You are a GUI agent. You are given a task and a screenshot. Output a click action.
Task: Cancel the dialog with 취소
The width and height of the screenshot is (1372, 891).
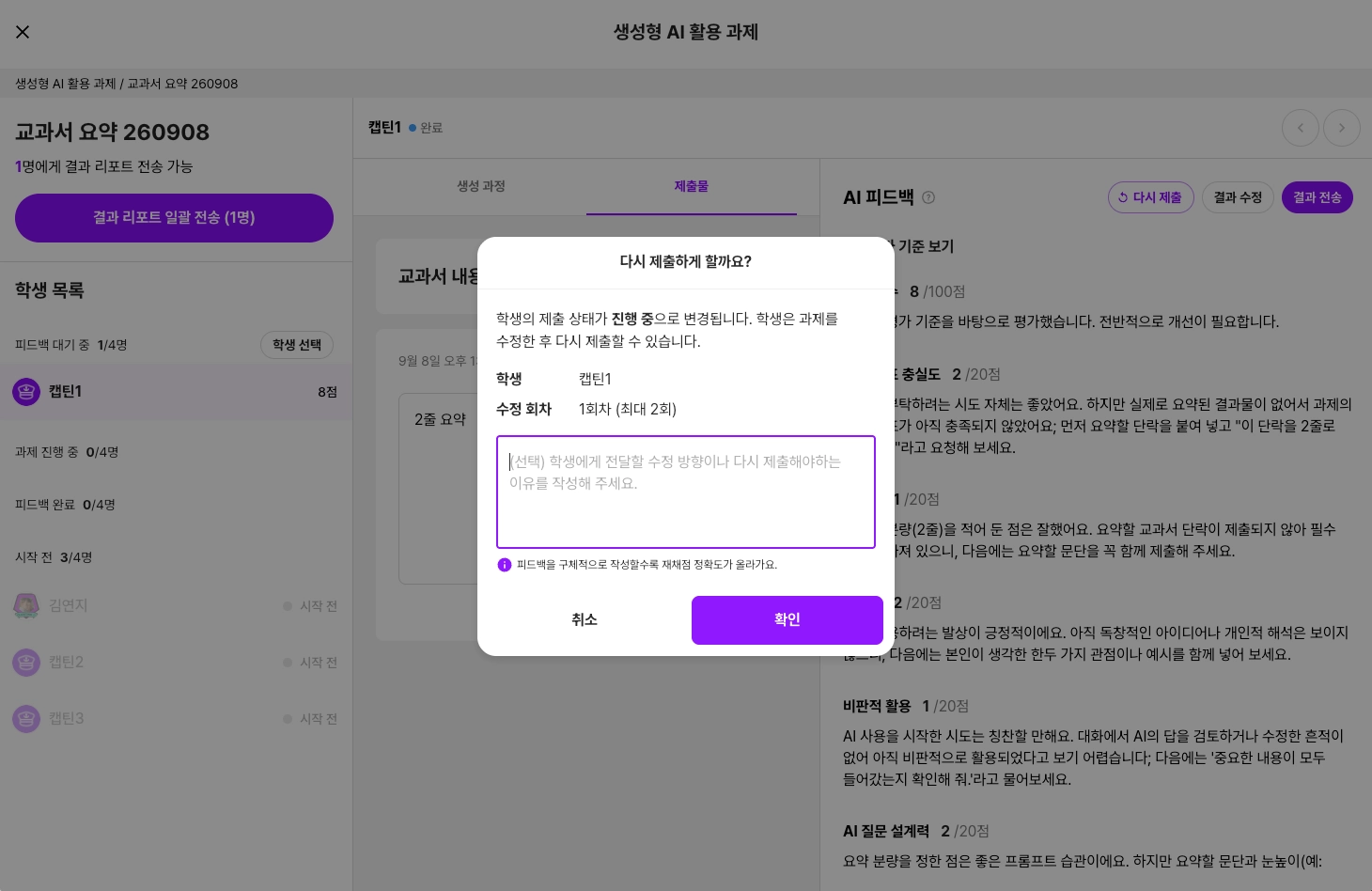[x=585, y=620]
